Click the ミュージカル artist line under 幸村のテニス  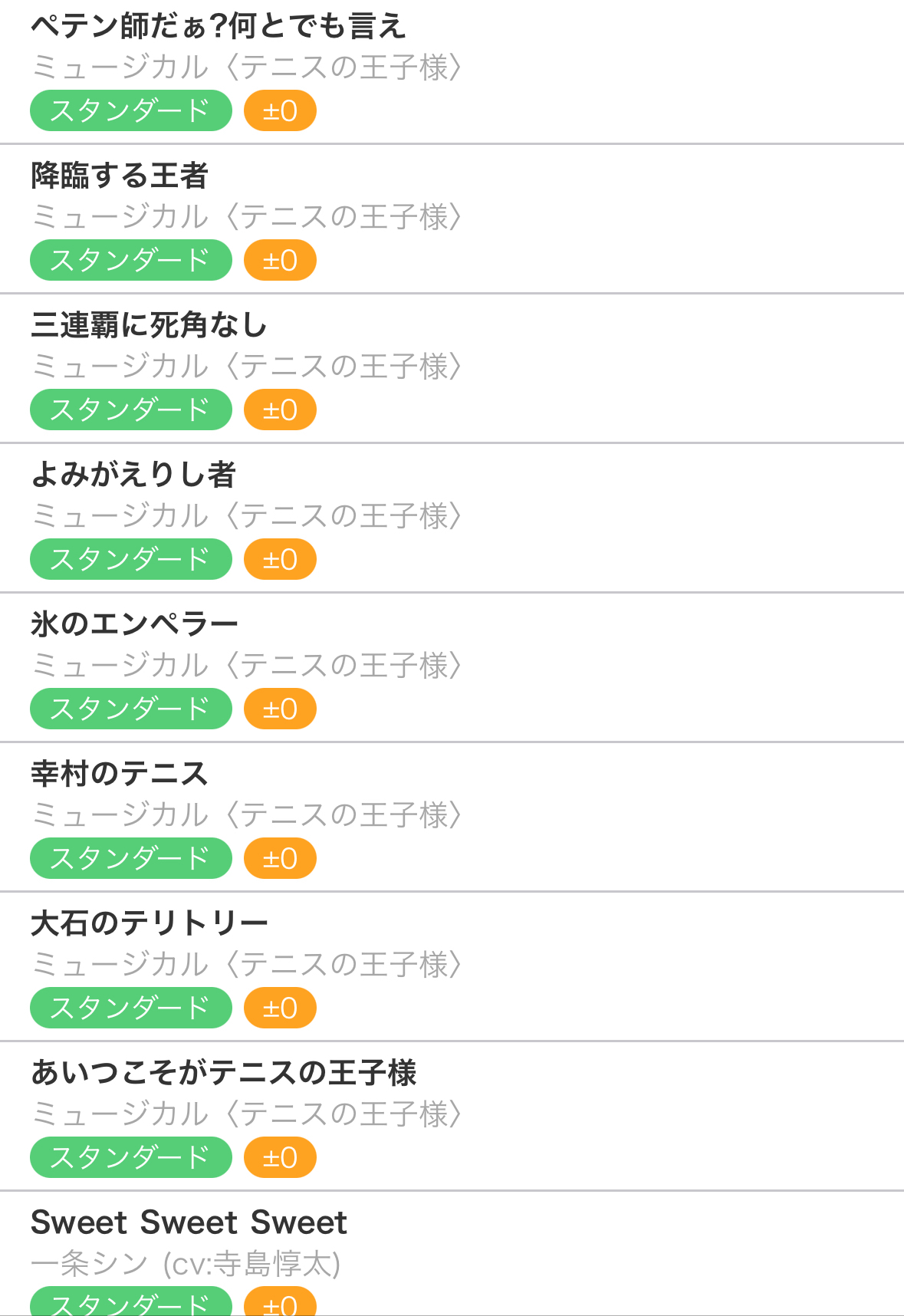coord(247,815)
